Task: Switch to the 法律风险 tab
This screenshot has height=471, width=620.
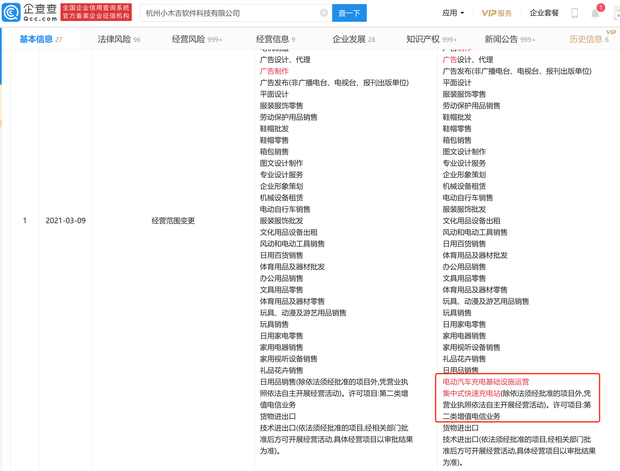Action: (x=113, y=39)
